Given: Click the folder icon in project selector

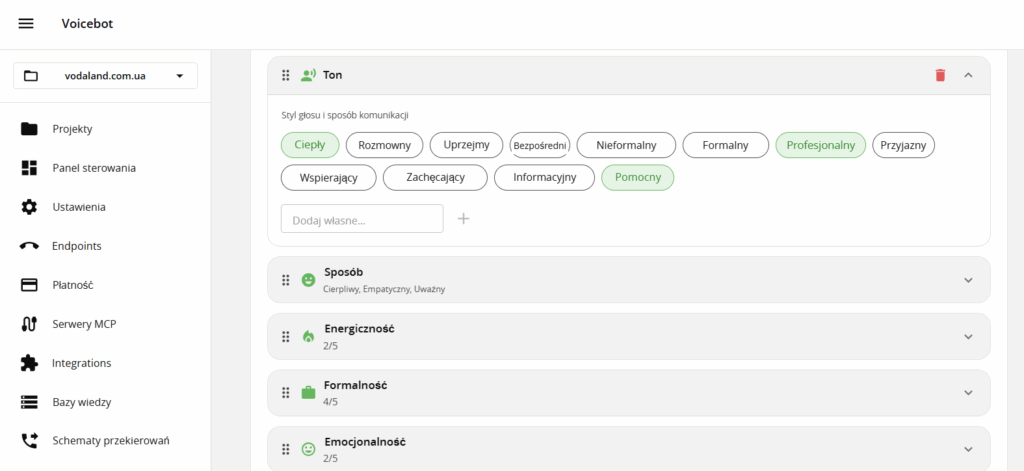Looking at the screenshot, I should [x=31, y=76].
